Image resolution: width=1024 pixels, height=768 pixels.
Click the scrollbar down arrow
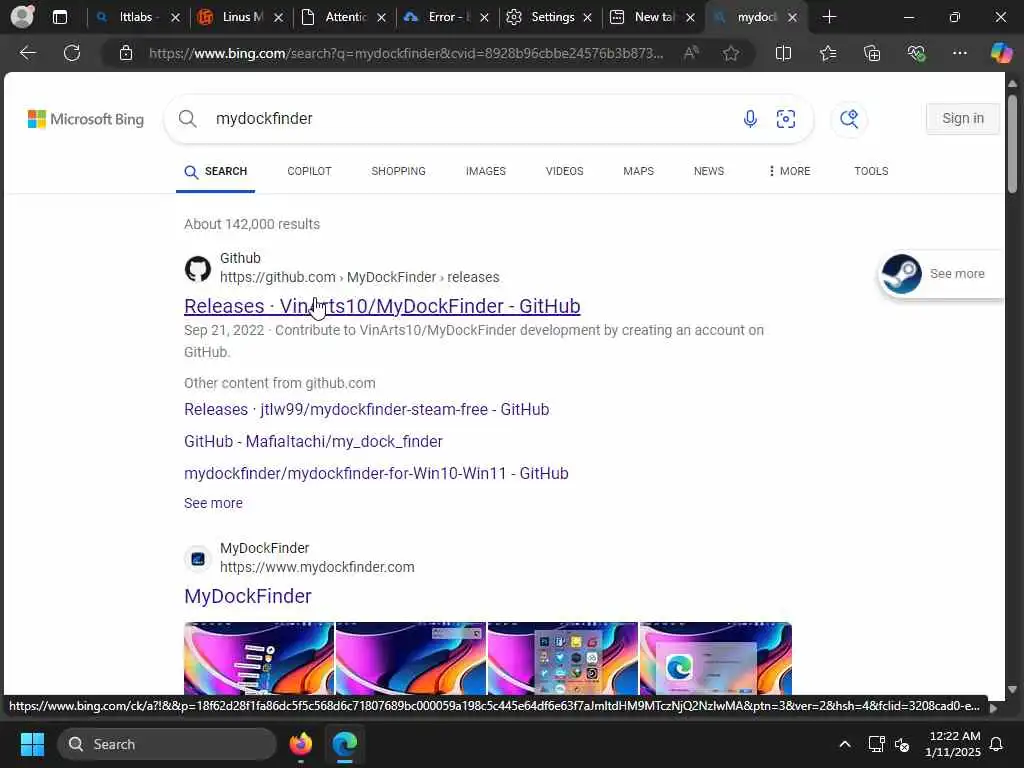tap(1012, 689)
